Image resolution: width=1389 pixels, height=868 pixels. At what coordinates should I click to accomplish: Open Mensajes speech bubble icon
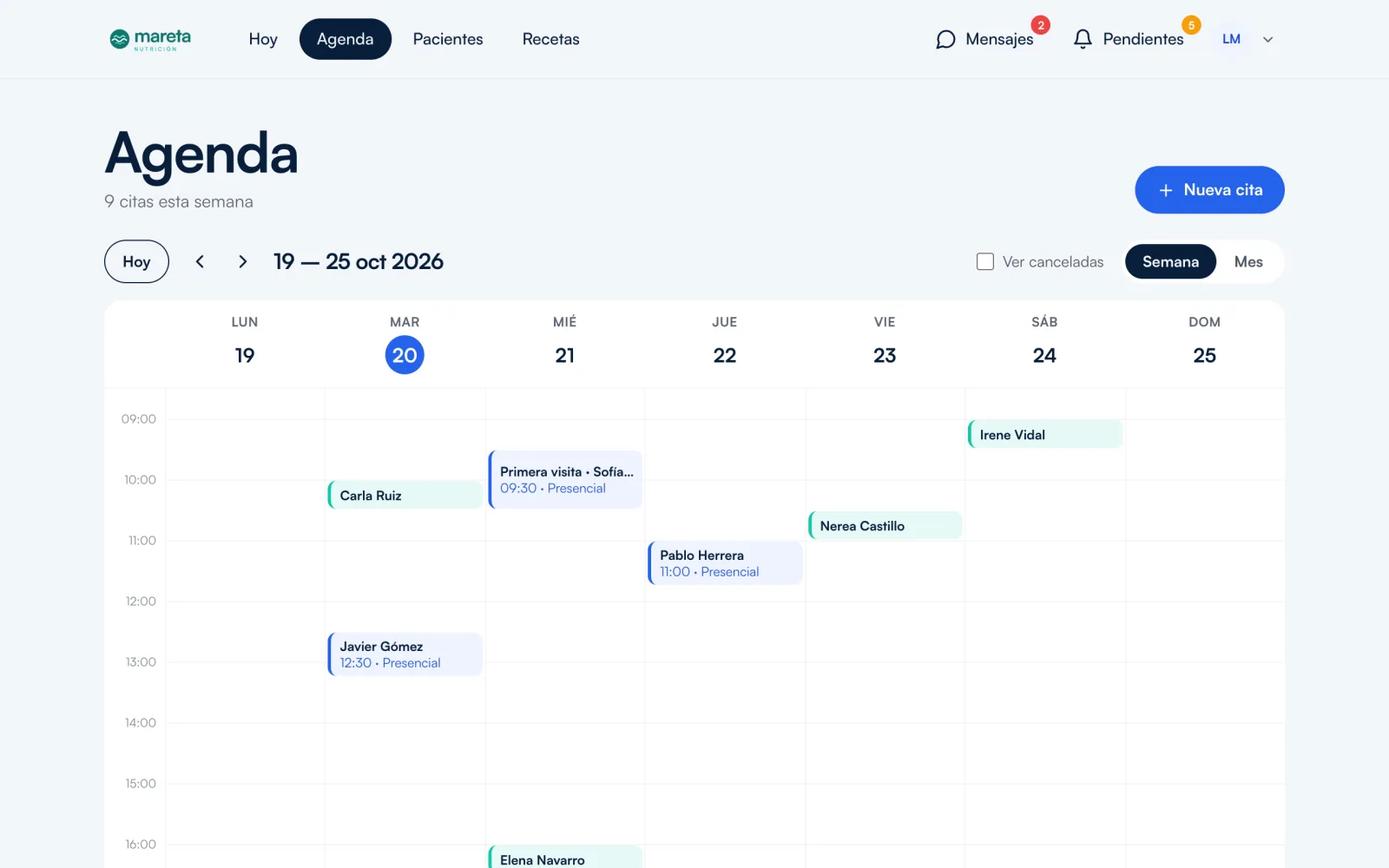point(945,39)
